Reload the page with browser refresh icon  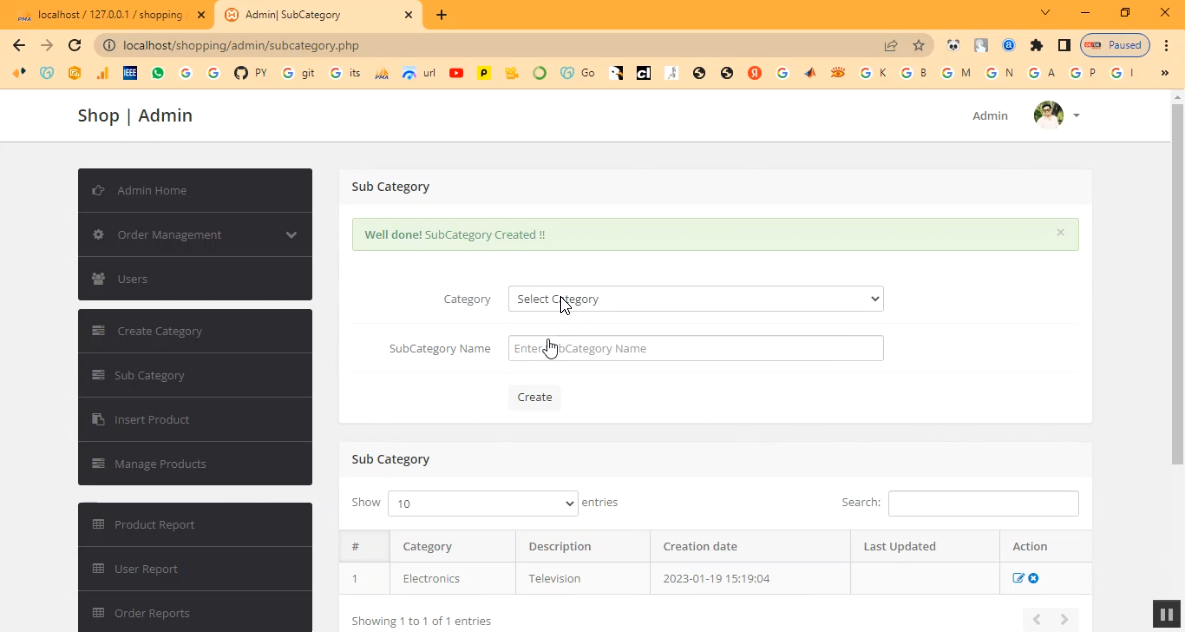coord(74,45)
